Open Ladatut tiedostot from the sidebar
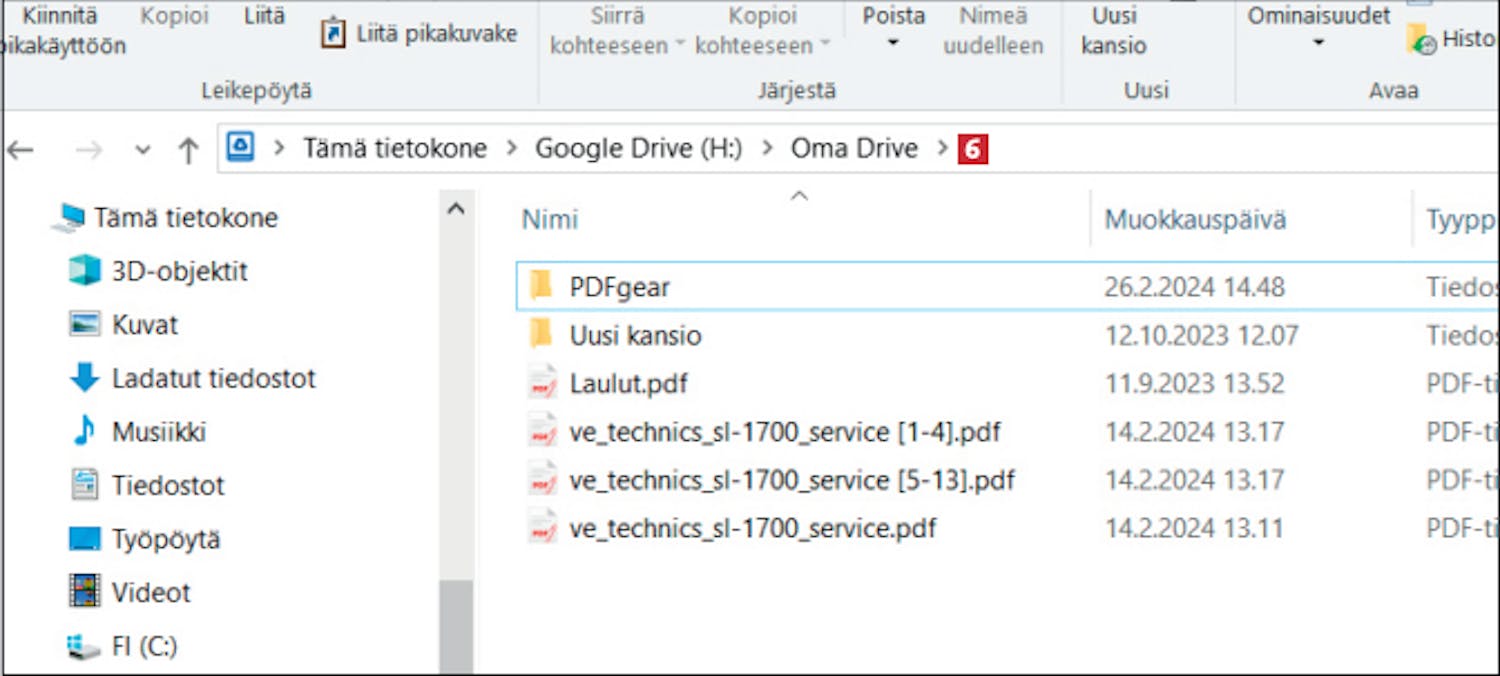 pyautogui.click(x=213, y=378)
